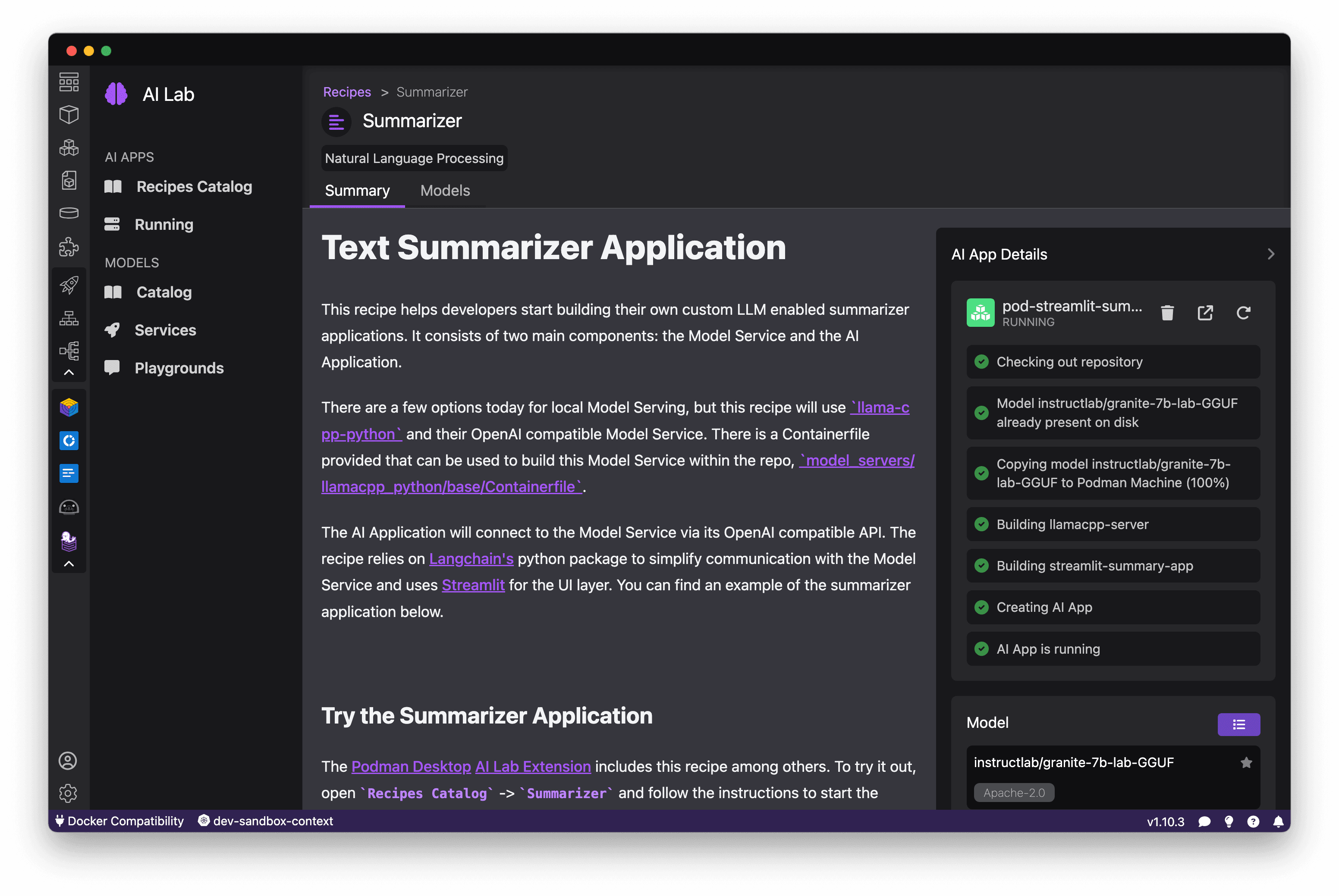Screen dimensions: 1339x896
Task: Click the Langchain's hyperlink
Action: click(x=471, y=558)
